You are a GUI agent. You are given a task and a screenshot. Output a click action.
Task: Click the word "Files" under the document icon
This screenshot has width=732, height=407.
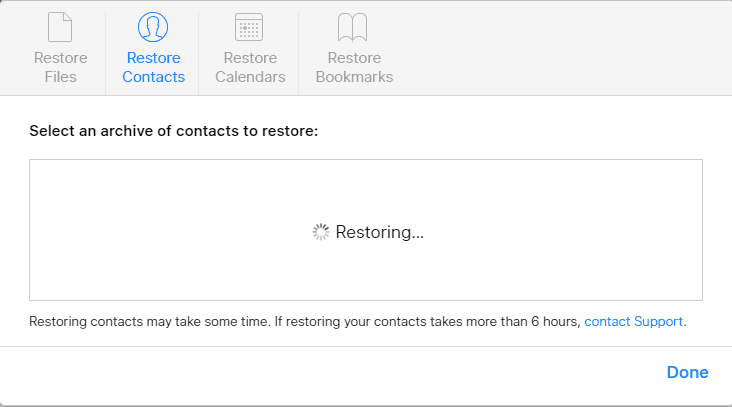coord(61,77)
